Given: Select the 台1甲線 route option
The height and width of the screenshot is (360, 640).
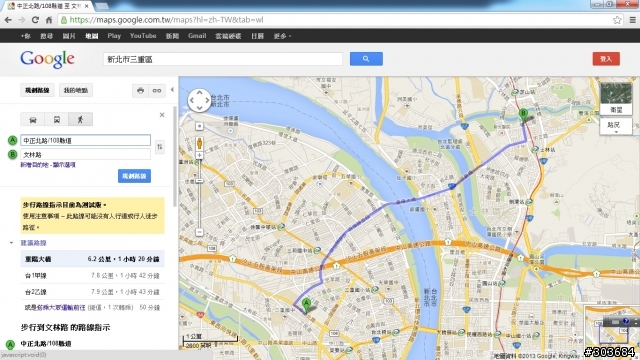Looking at the screenshot, I should click(x=92, y=276).
